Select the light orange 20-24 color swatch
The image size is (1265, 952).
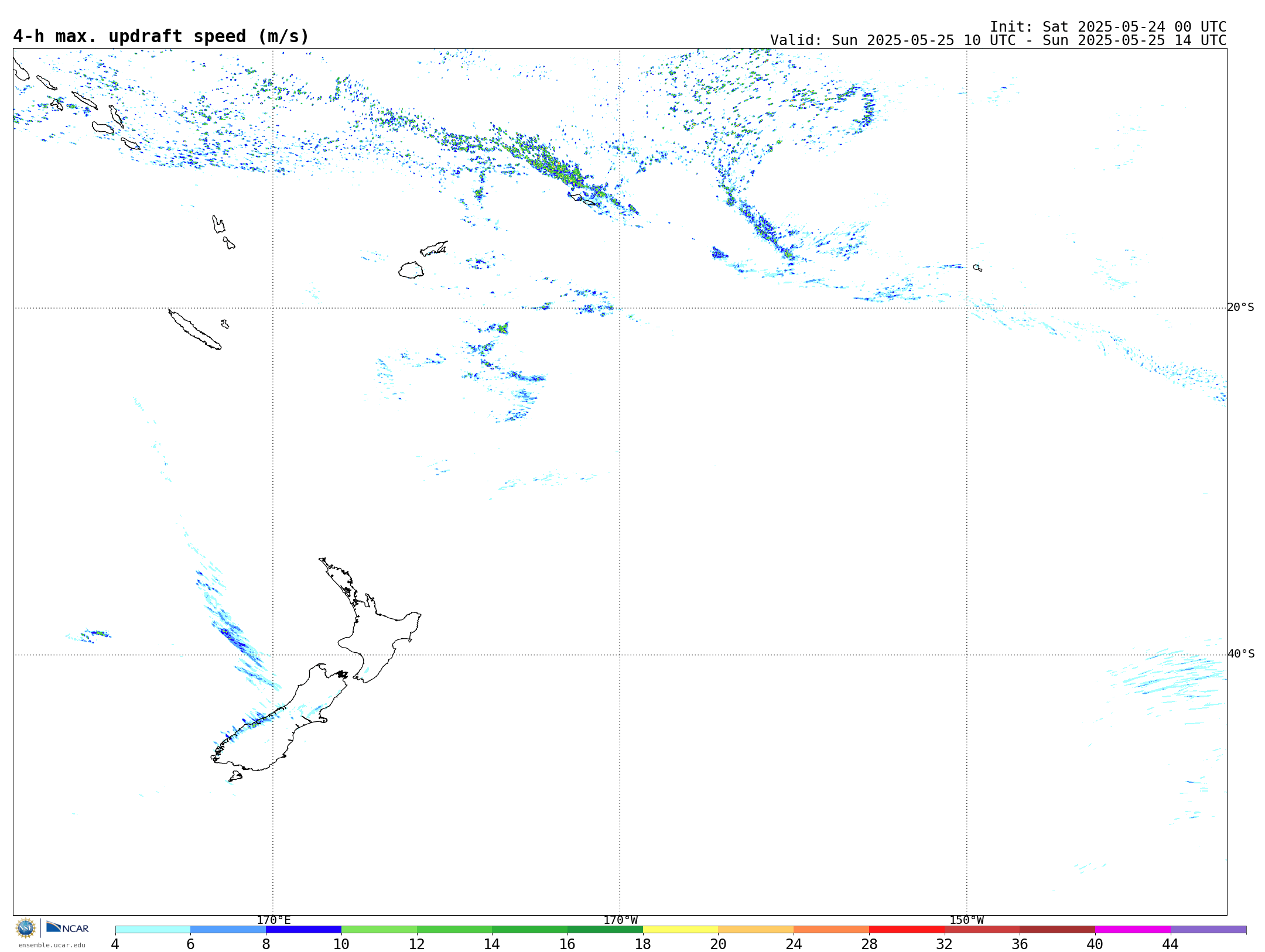[x=756, y=930]
